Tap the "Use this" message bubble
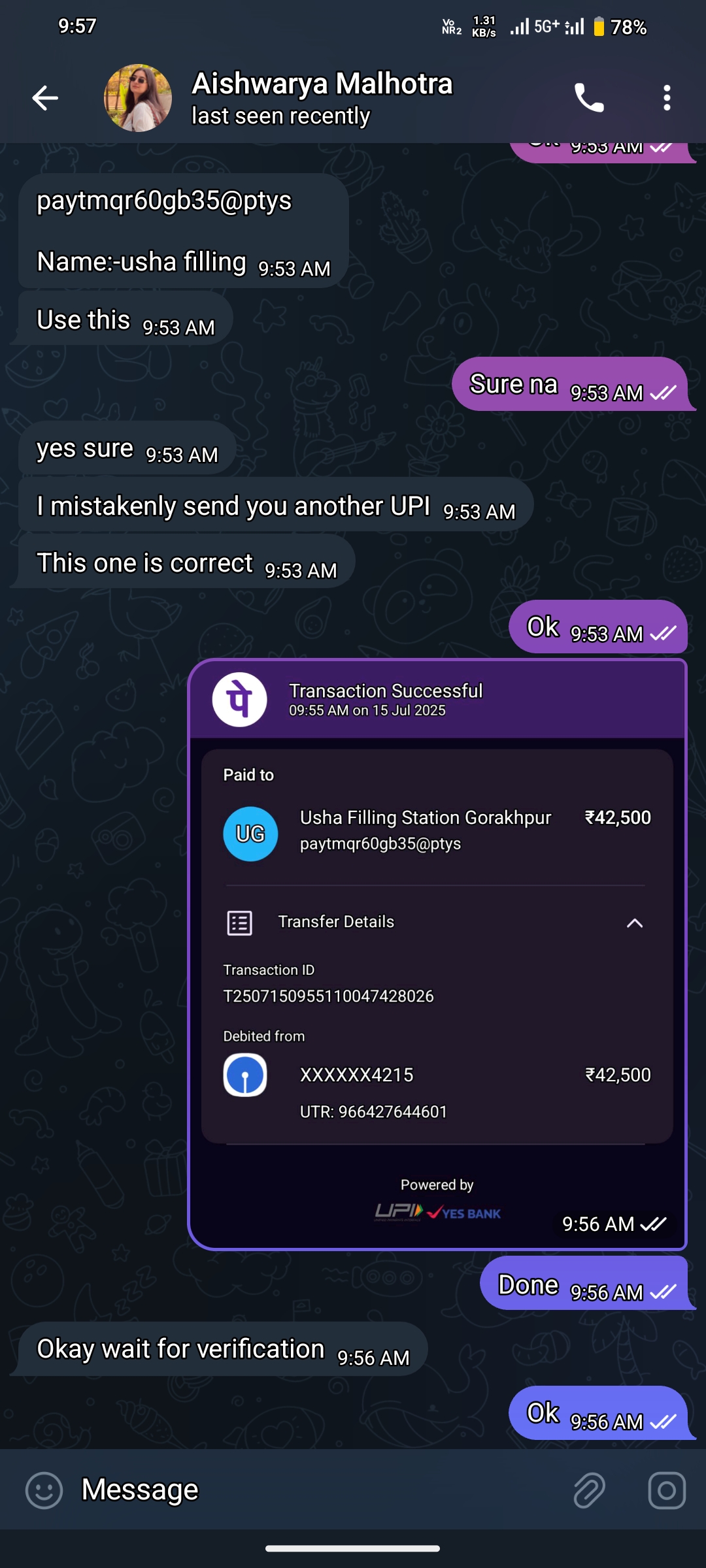Screen dimensions: 706x1568 click(x=126, y=319)
